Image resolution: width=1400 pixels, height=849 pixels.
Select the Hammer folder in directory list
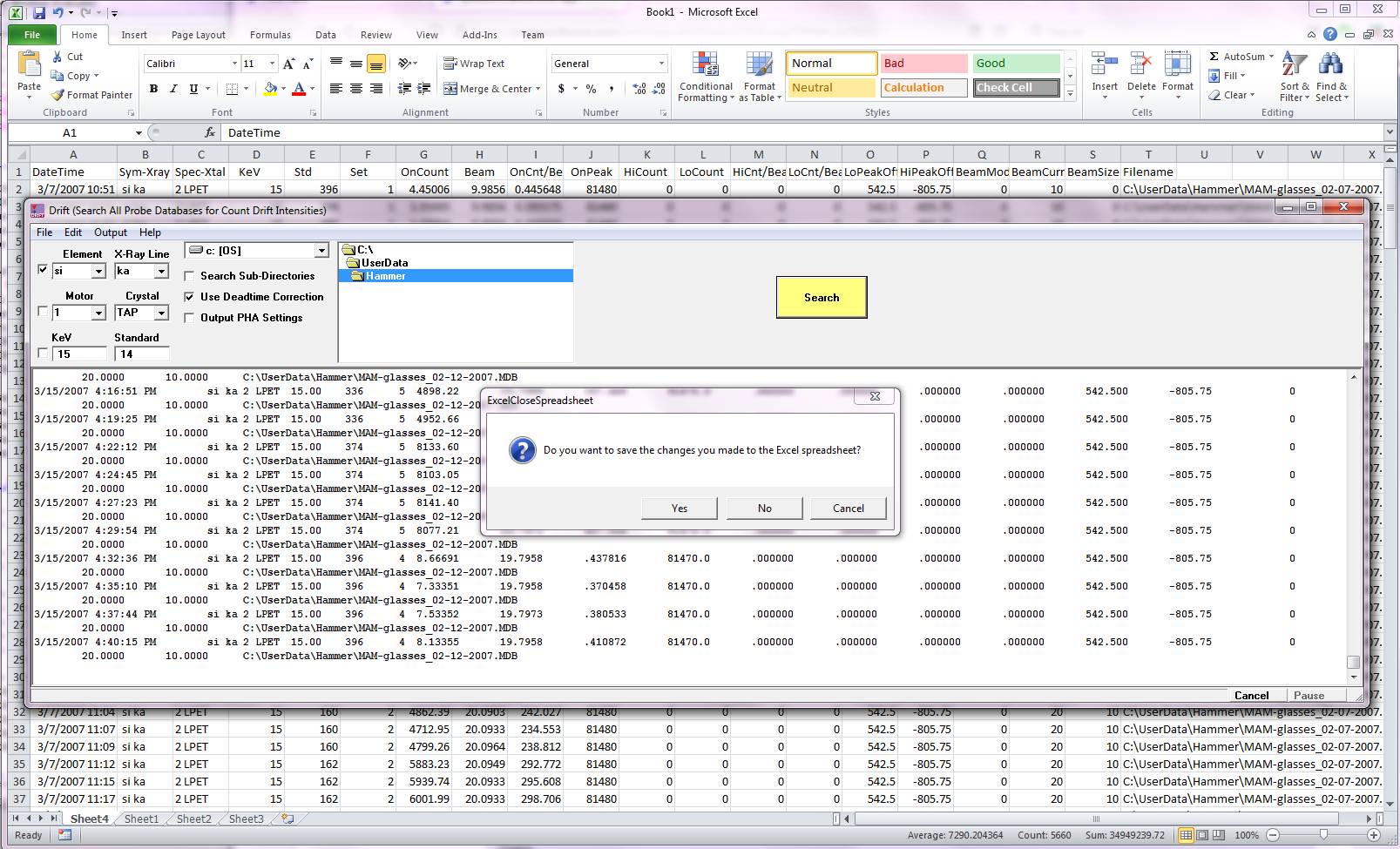[x=385, y=276]
